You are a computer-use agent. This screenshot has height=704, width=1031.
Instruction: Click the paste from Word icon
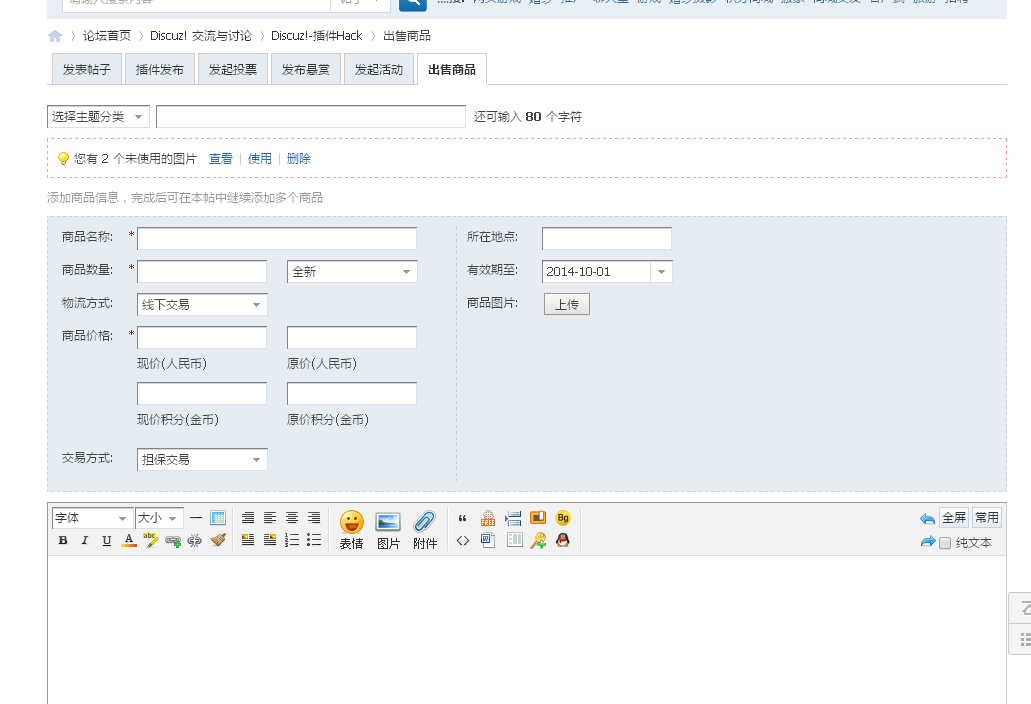[x=488, y=540]
